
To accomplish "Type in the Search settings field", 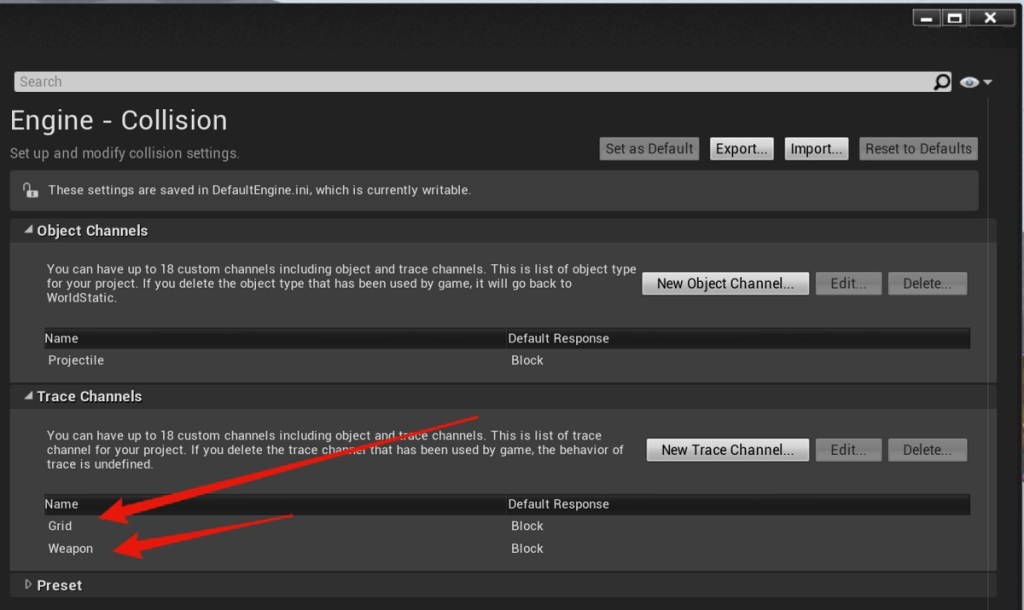I will 470,82.
